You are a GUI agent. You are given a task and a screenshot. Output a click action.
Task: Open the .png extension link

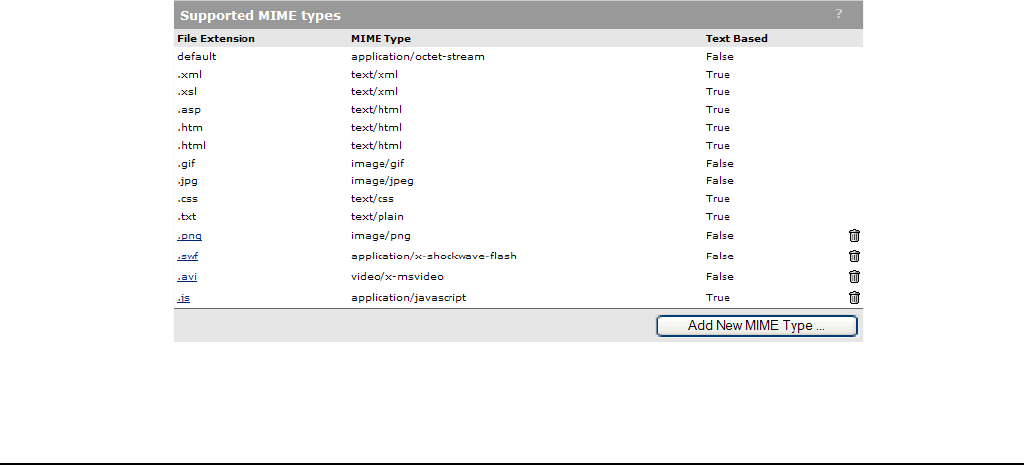coord(189,236)
